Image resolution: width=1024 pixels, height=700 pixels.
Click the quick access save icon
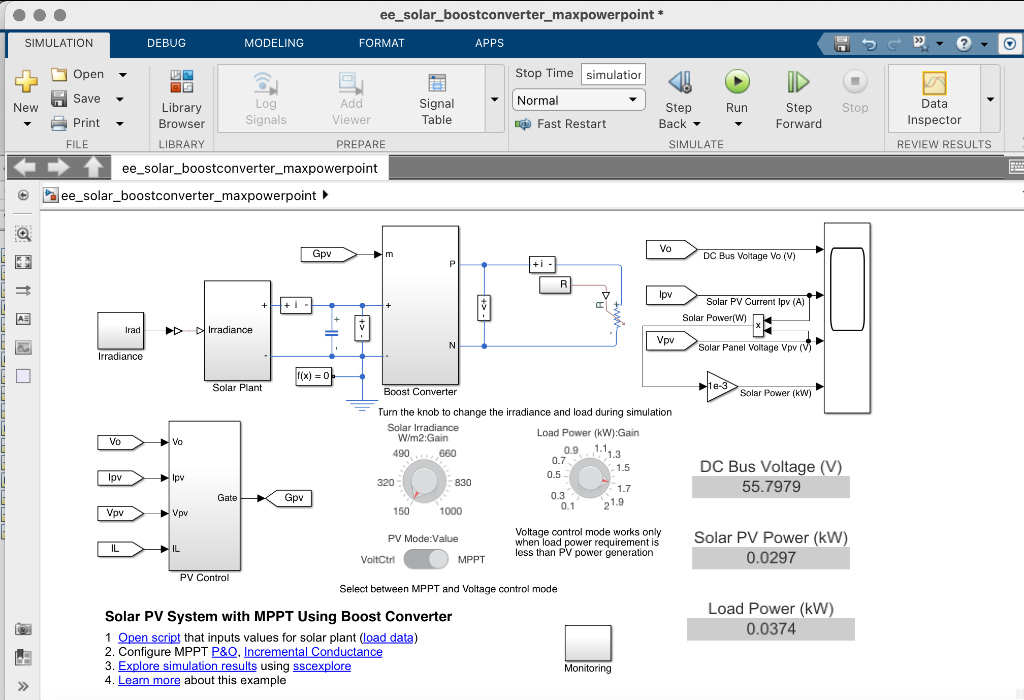pos(842,44)
